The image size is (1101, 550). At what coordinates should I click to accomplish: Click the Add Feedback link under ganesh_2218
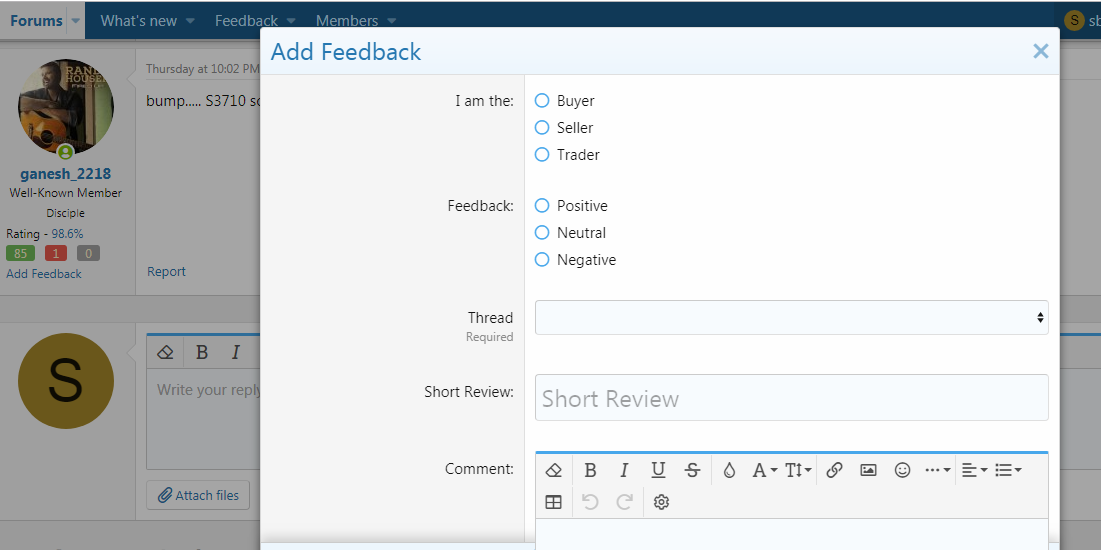(x=44, y=274)
